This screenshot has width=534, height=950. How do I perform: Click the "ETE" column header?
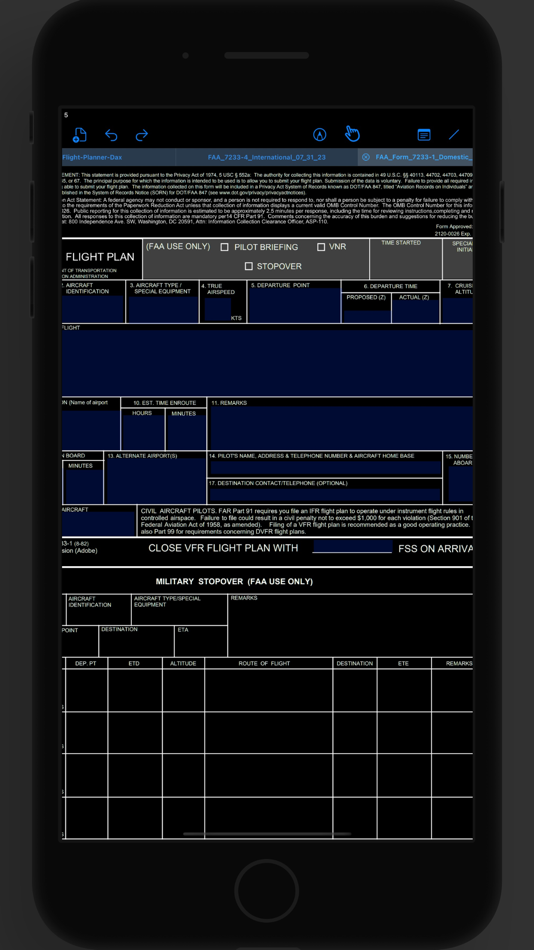coord(403,663)
